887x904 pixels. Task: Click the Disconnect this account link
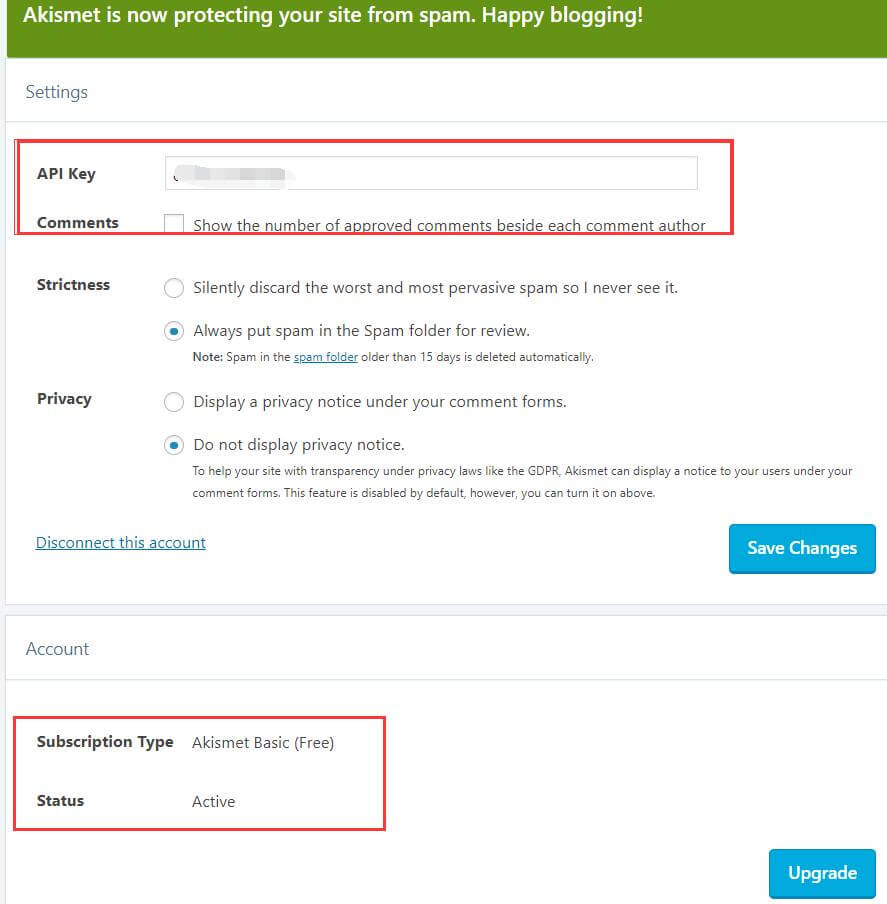click(121, 543)
